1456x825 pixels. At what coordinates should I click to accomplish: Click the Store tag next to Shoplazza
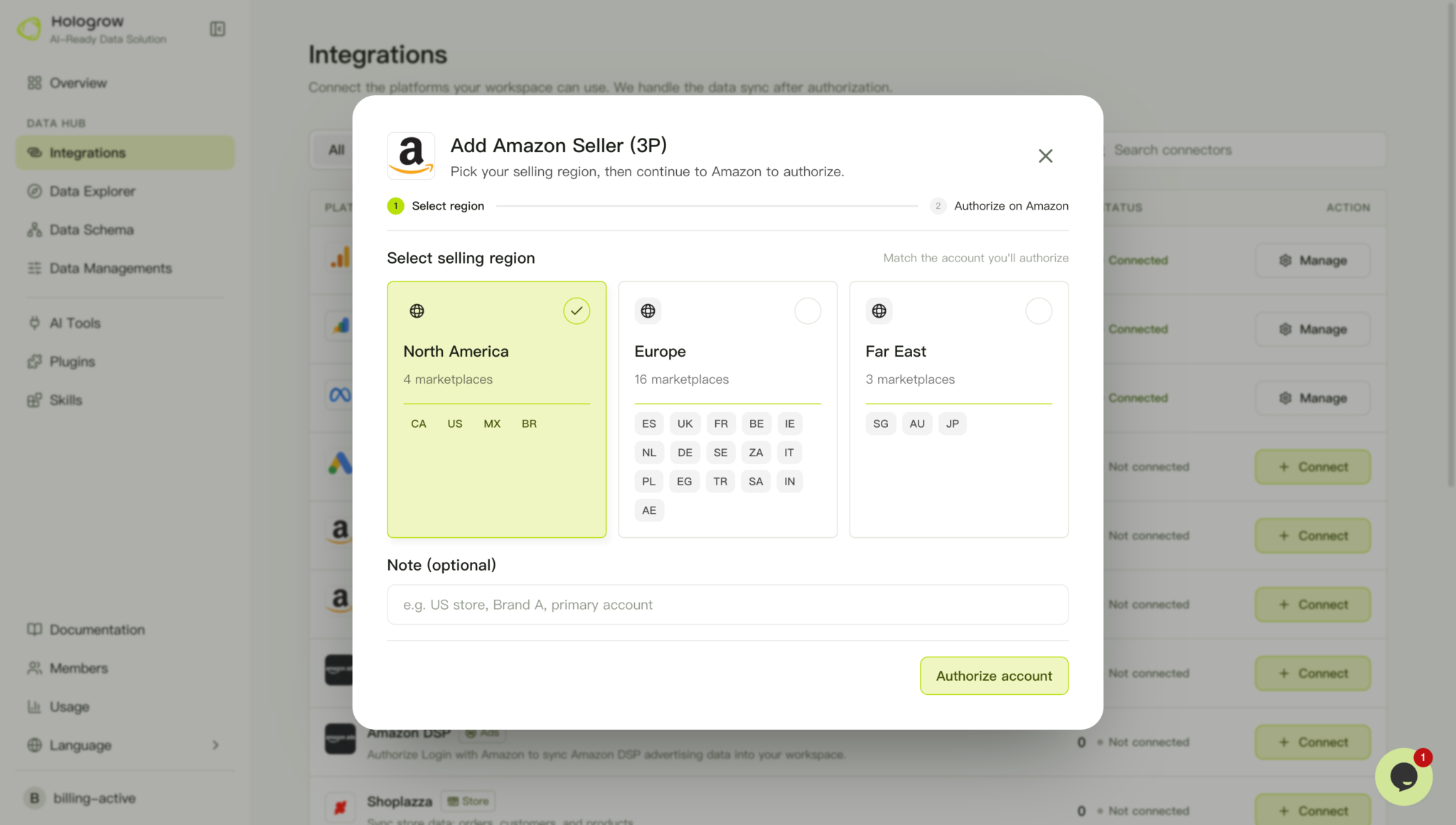pos(468,801)
